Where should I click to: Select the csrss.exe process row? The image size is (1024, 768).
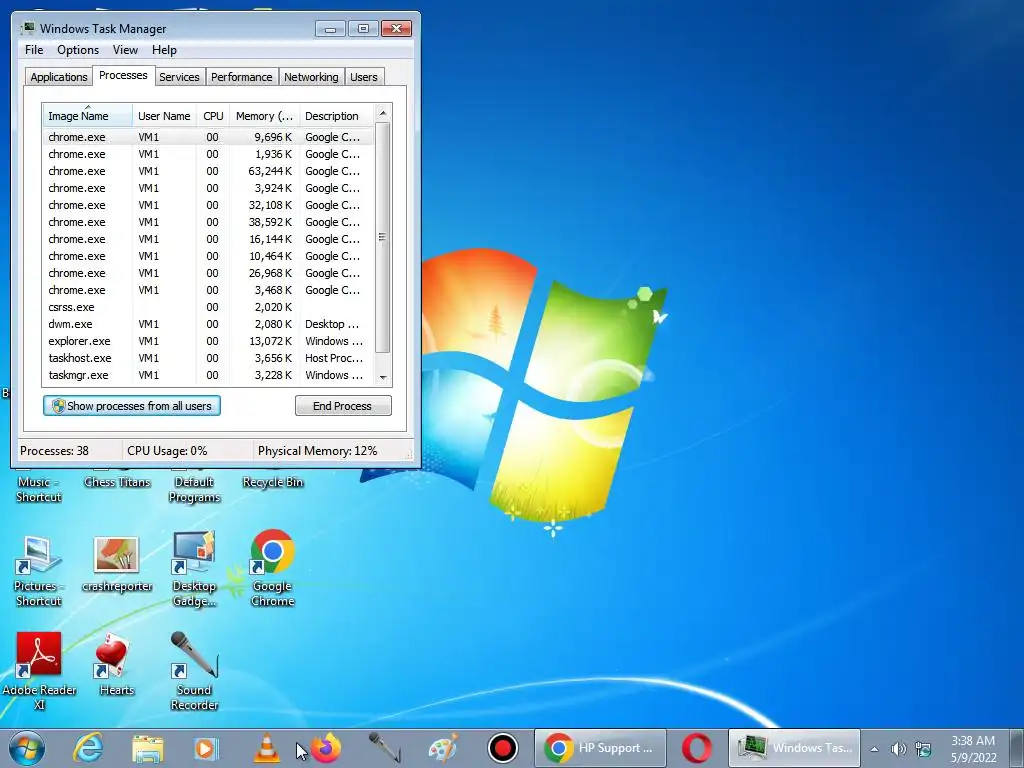208,307
